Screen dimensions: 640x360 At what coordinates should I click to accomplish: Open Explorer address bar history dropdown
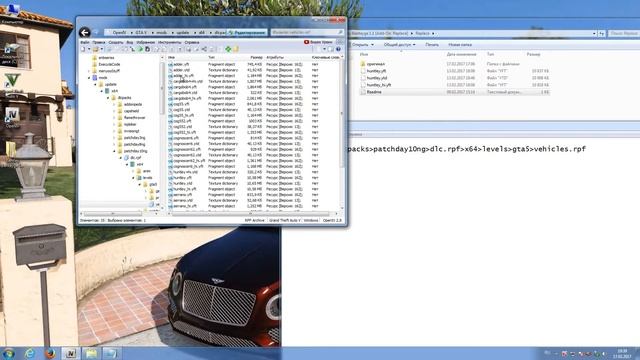click(x=594, y=33)
